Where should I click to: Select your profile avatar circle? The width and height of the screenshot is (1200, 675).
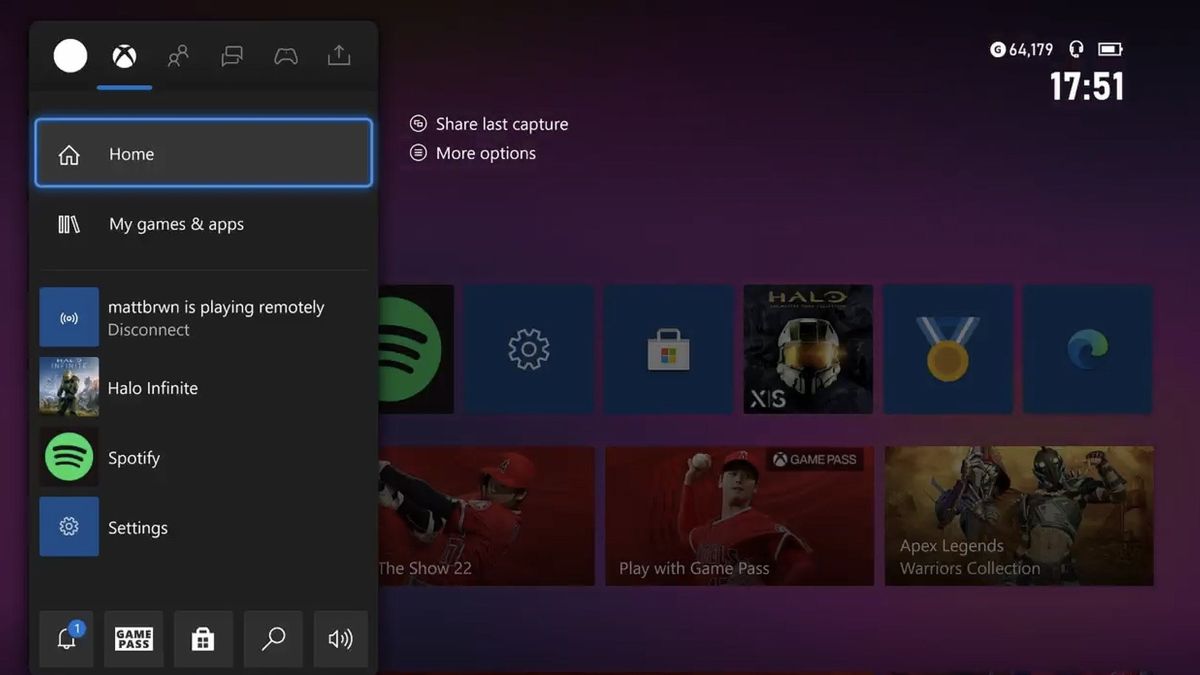point(70,56)
